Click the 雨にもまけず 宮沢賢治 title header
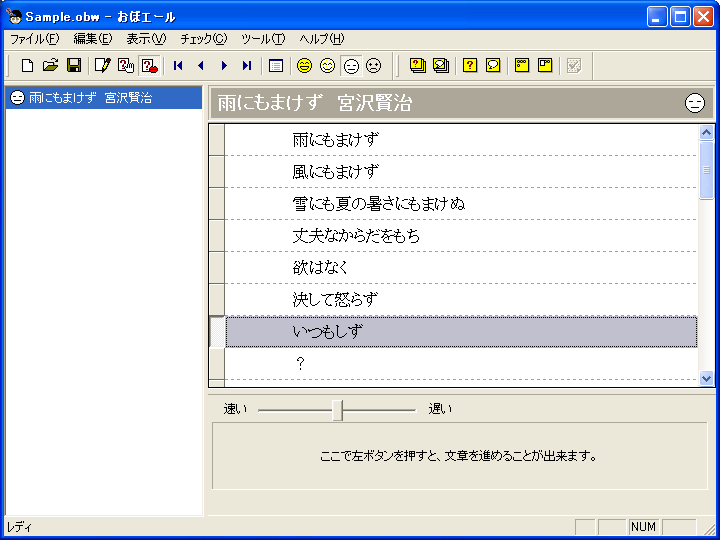 point(462,103)
